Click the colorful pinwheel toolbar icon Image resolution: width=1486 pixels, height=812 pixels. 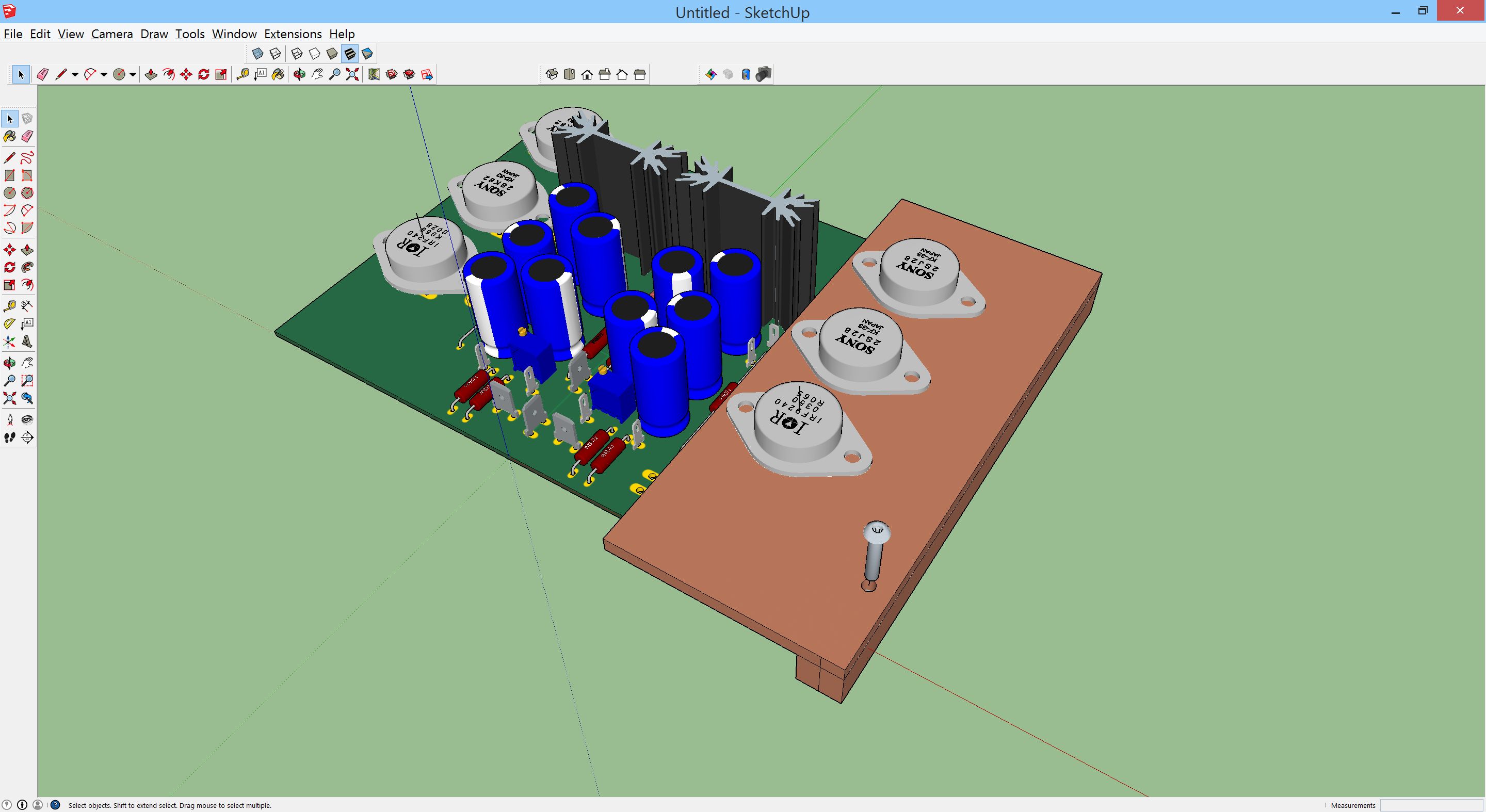710,74
